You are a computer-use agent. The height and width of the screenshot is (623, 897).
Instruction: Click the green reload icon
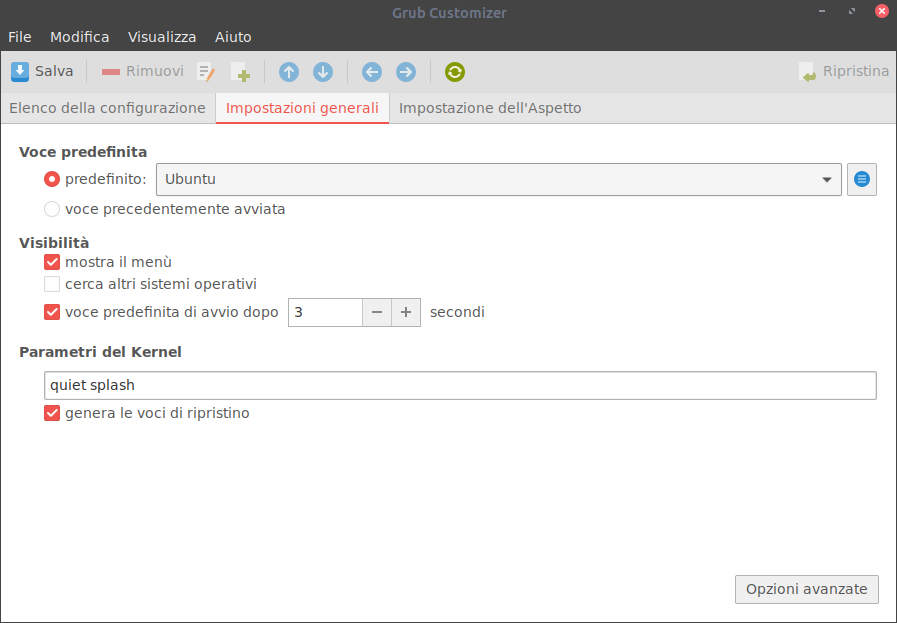click(455, 72)
